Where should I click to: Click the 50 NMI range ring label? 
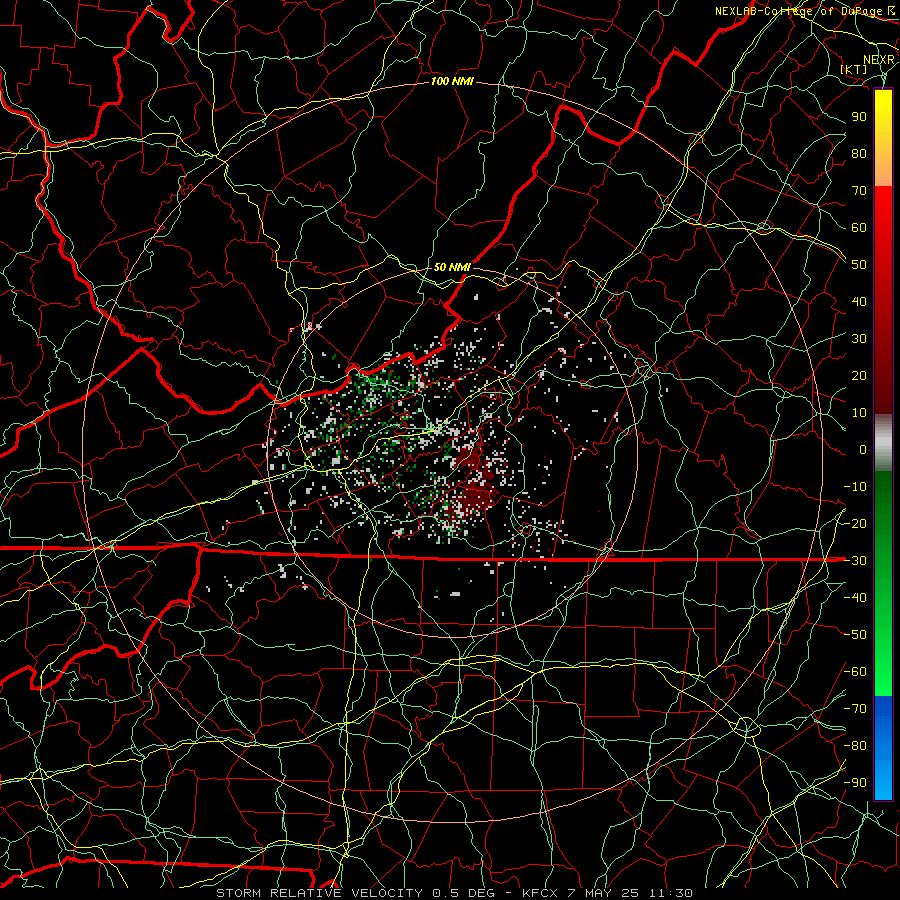(452, 267)
